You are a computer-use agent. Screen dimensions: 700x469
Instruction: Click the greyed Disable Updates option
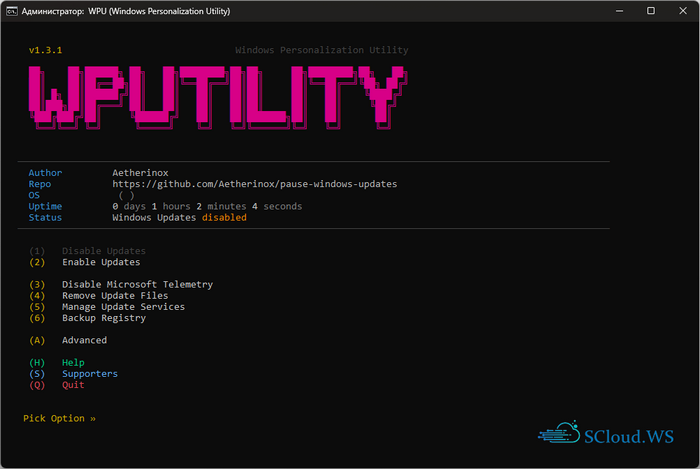(104, 251)
